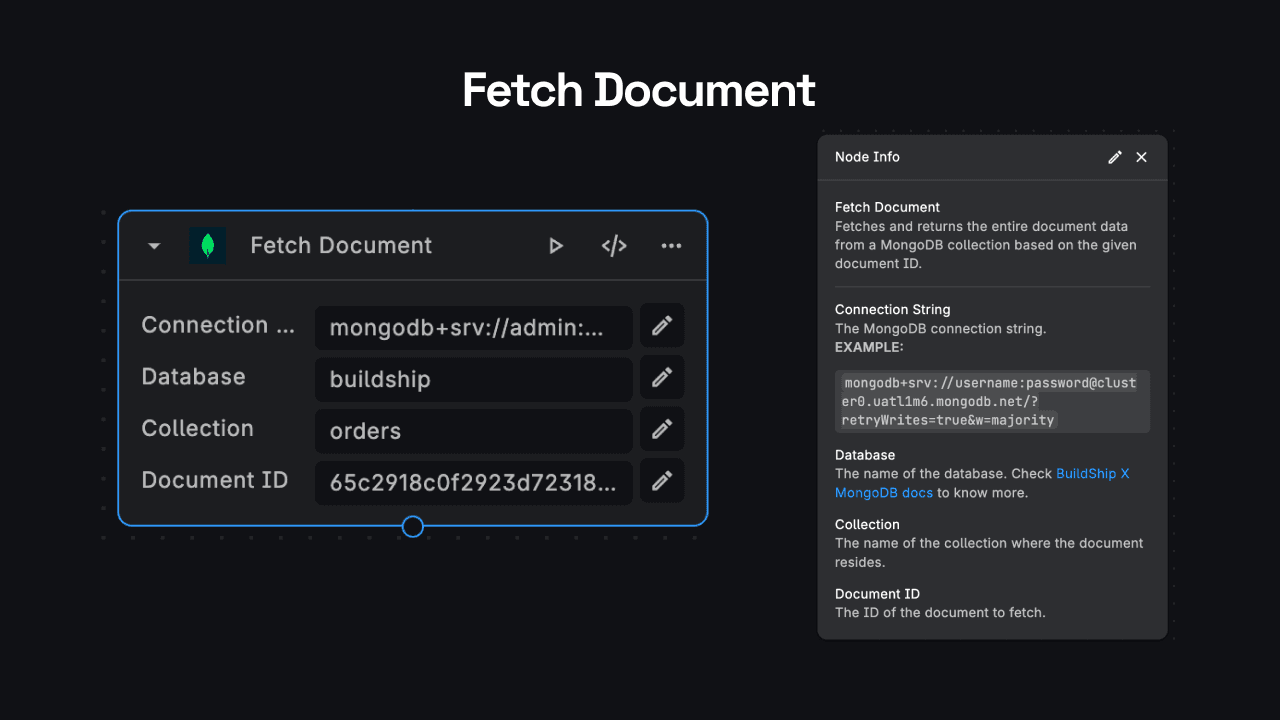The height and width of the screenshot is (720, 1280).
Task: Click the Fetch Document node title
Action: pos(341,246)
